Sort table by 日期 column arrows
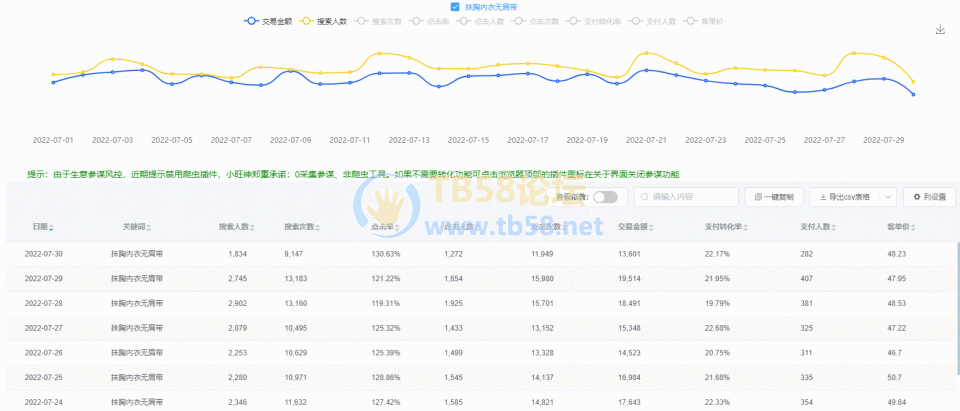Screen dimensions: 960x411 point(52,228)
